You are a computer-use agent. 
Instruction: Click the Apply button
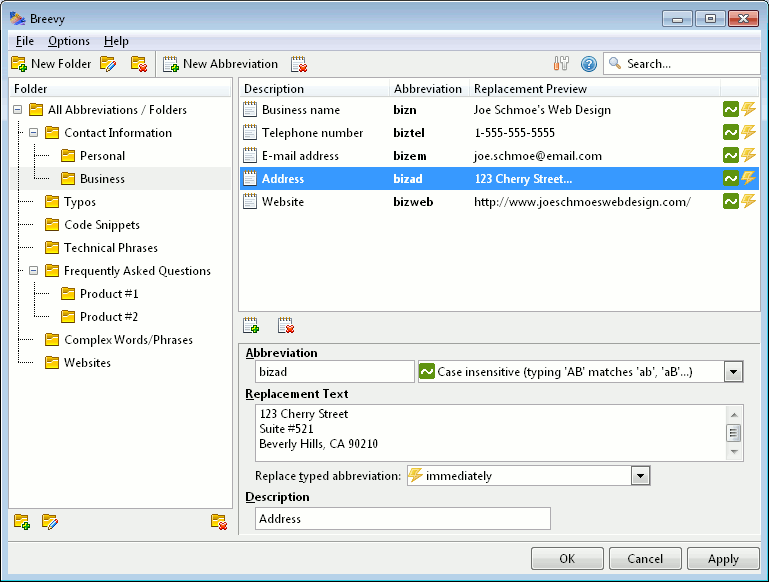(723, 559)
